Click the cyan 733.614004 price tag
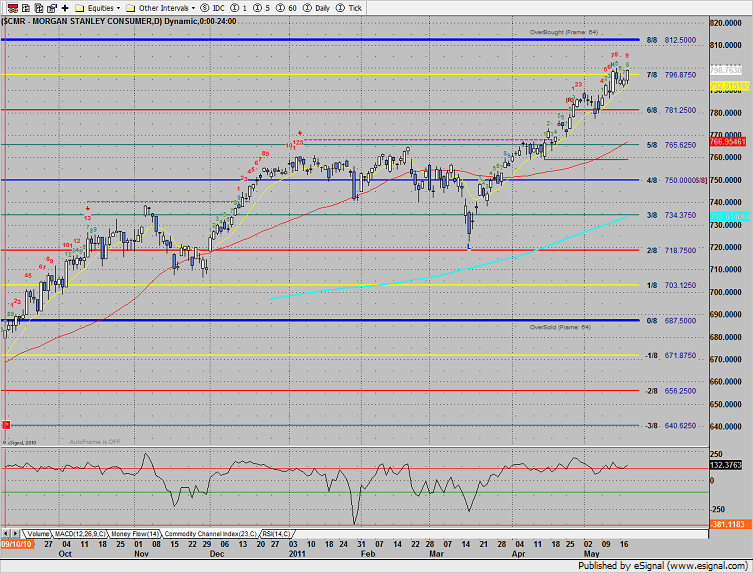The width and height of the screenshot is (753, 573). [x=729, y=217]
